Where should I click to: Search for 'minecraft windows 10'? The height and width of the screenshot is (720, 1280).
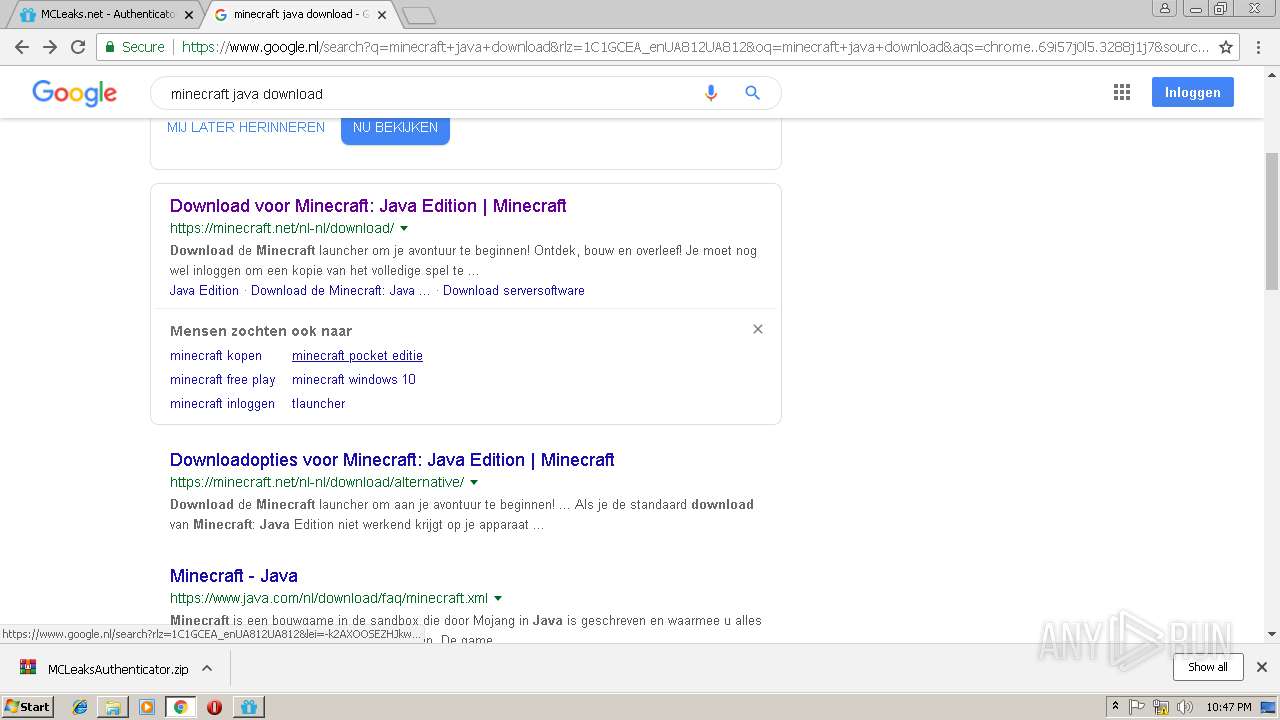(x=354, y=380)
